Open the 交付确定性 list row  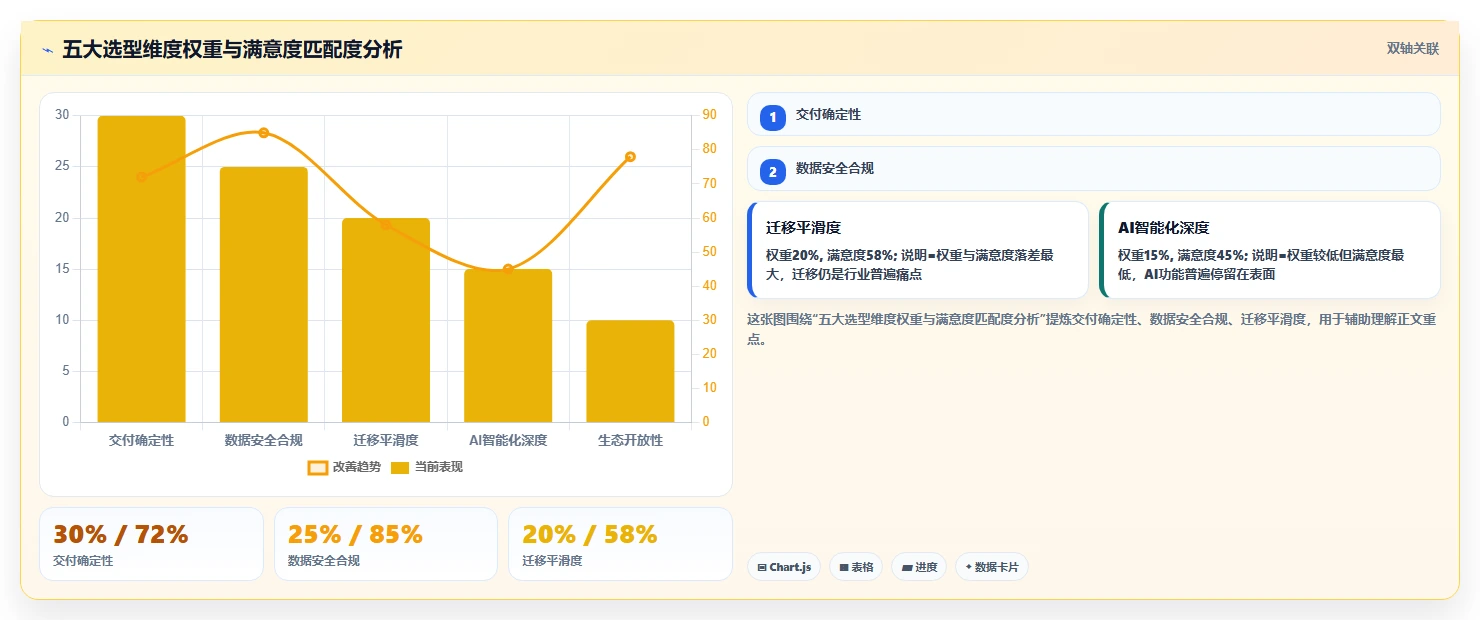(1093, 115)
